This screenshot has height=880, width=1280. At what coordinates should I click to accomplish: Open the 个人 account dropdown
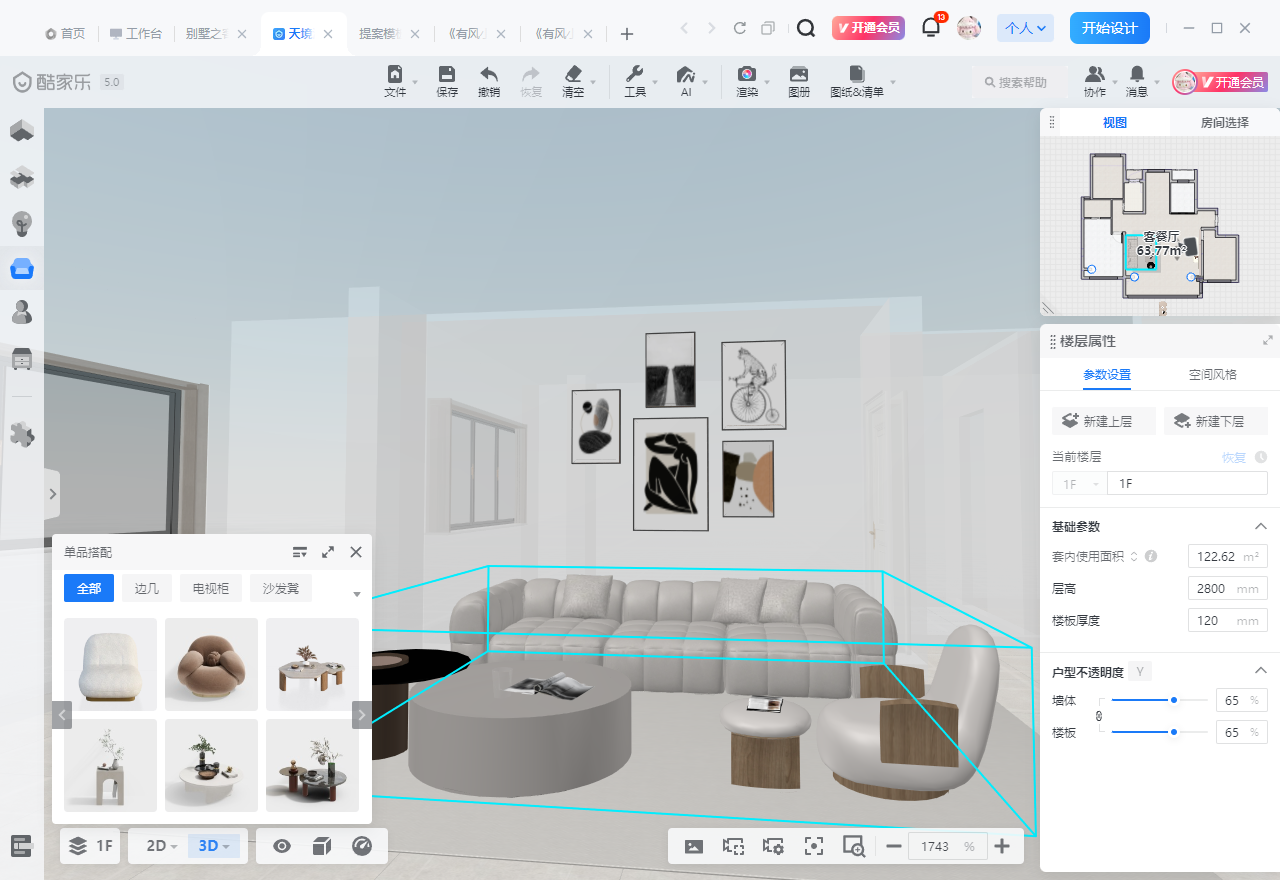click(1026, 28)
